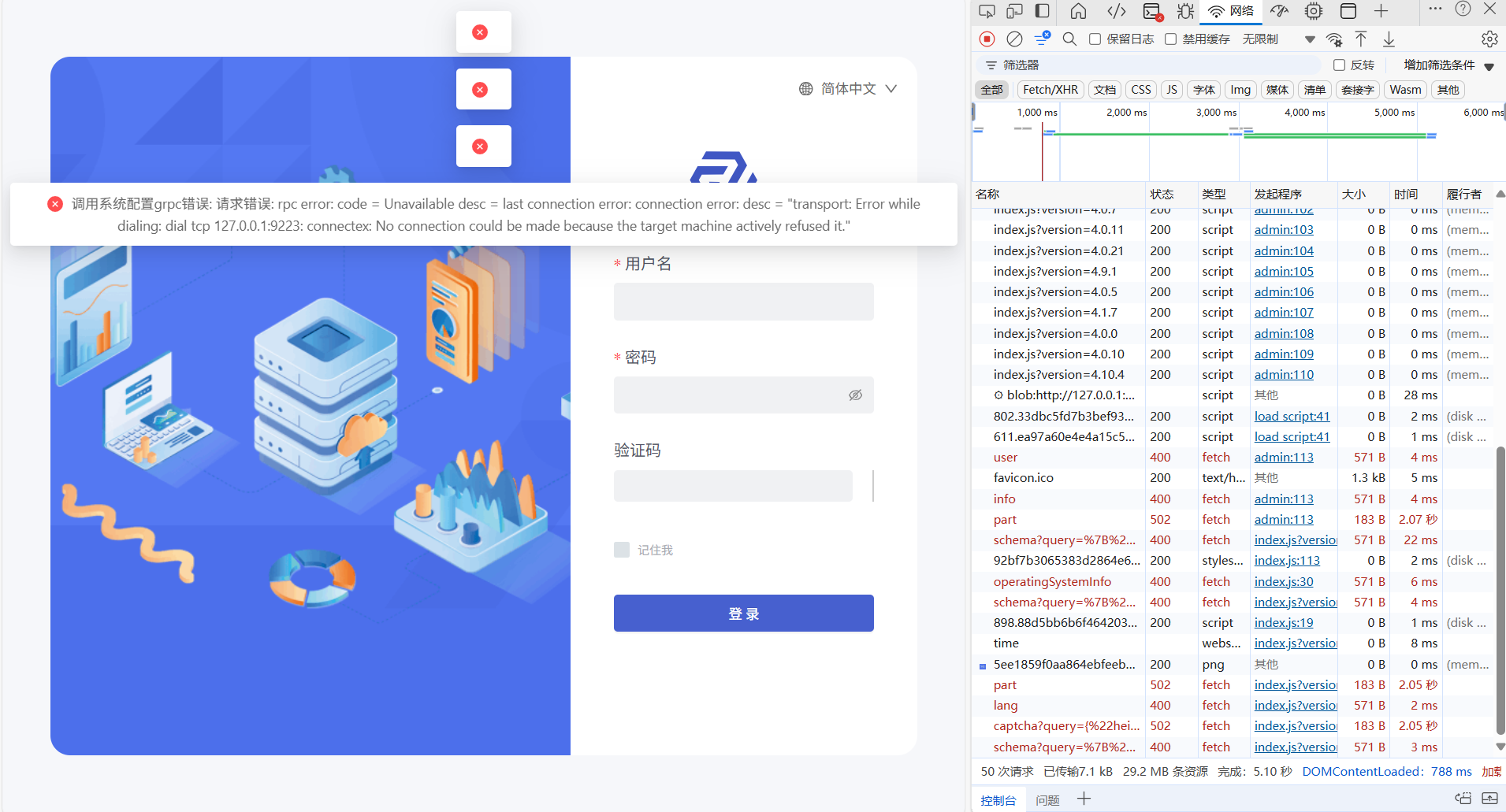Open the Memory chip panel
Viewport: 1506px width, 812px height.
1314,11
